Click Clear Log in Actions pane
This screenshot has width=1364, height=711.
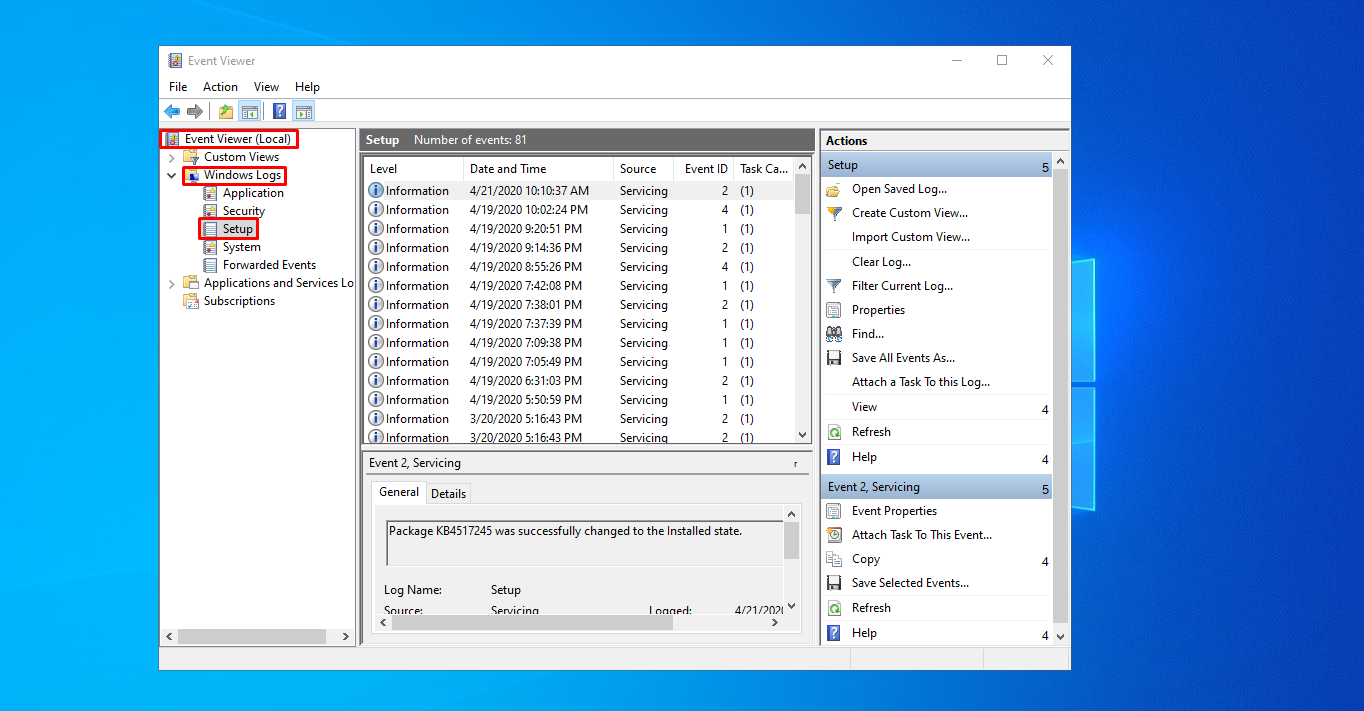(881, 262)
